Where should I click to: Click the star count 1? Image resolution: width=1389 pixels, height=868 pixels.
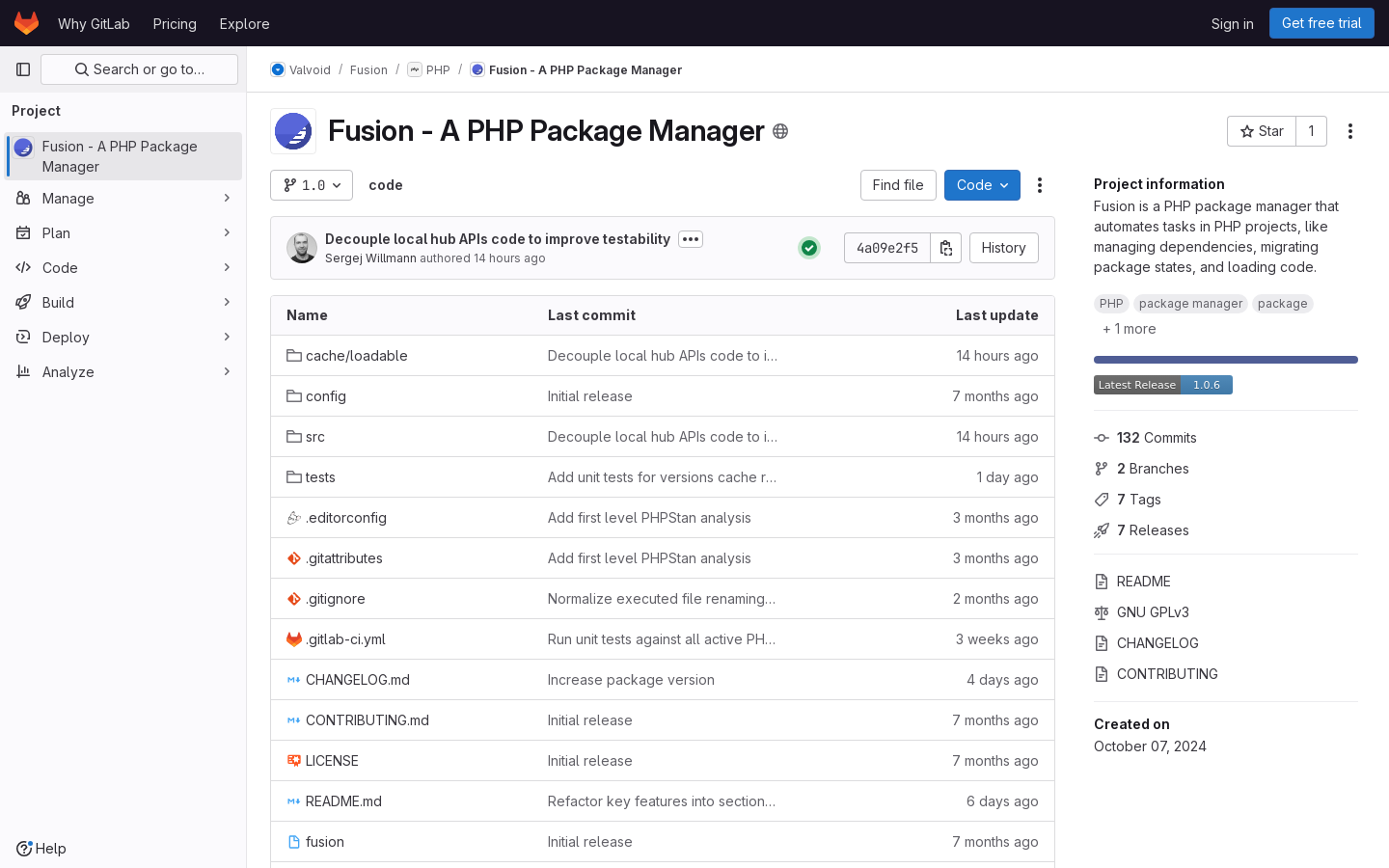[x=1311, y=131]
